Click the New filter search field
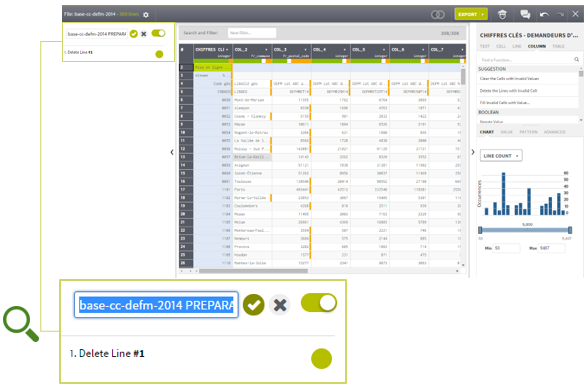 tap(252, 33)
